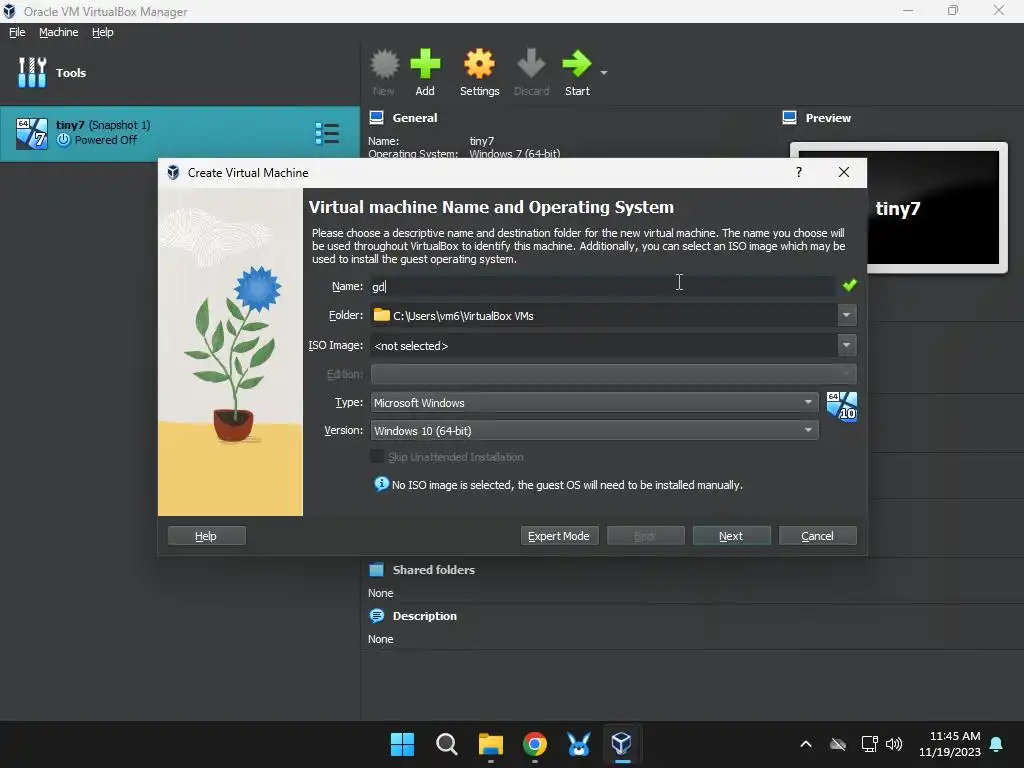This screenshot has height=768, width=1024.
Task: Click the folder path C:\Users\vm6\VirtualBox VMs
Action: click(x=463, y=315)
